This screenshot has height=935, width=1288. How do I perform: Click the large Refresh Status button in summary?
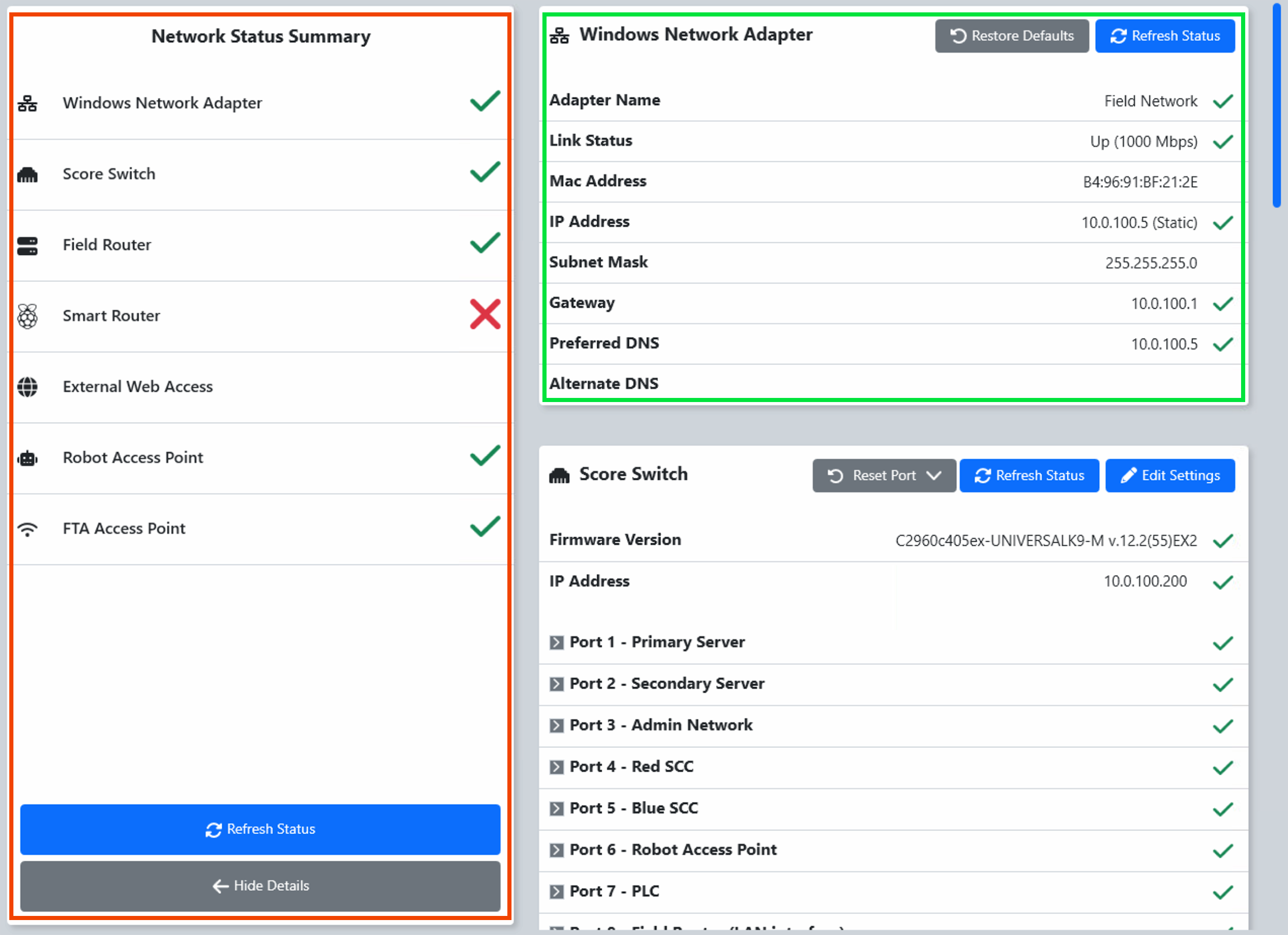point(260,829)
